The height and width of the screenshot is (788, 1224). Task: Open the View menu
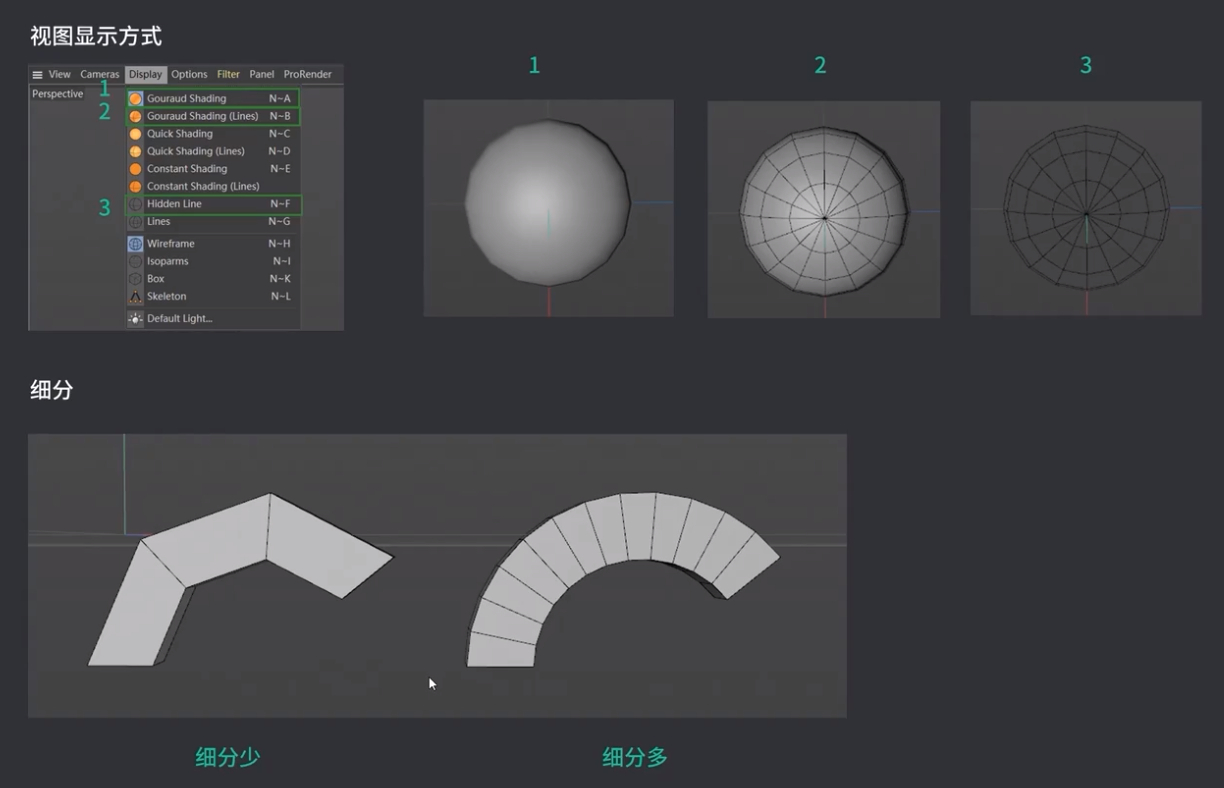coord(60,75)
